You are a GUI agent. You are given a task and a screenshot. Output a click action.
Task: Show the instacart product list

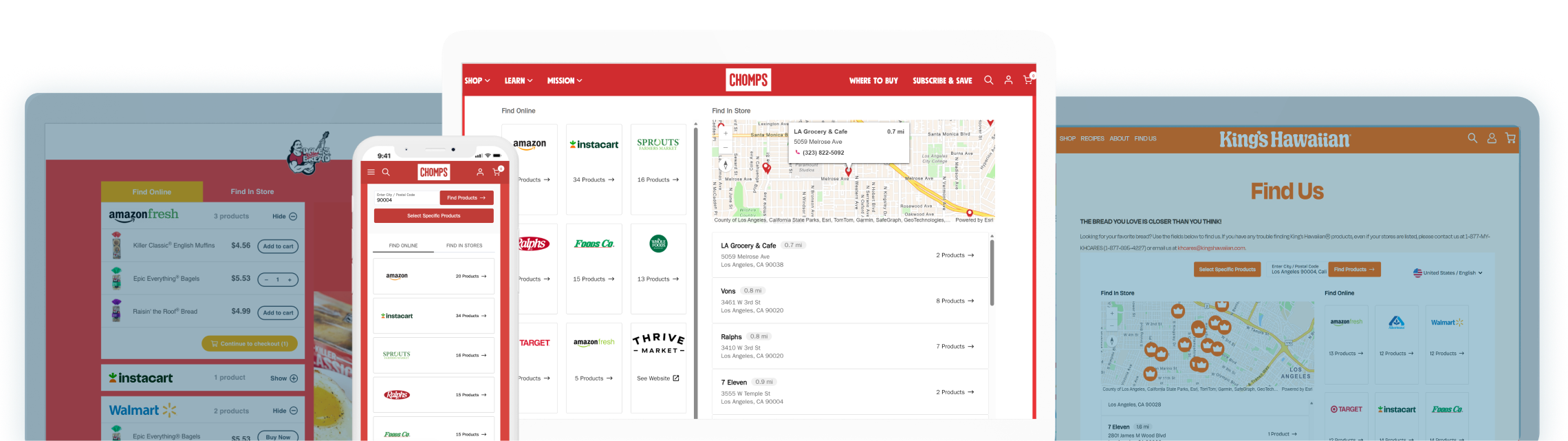[285, 378]
